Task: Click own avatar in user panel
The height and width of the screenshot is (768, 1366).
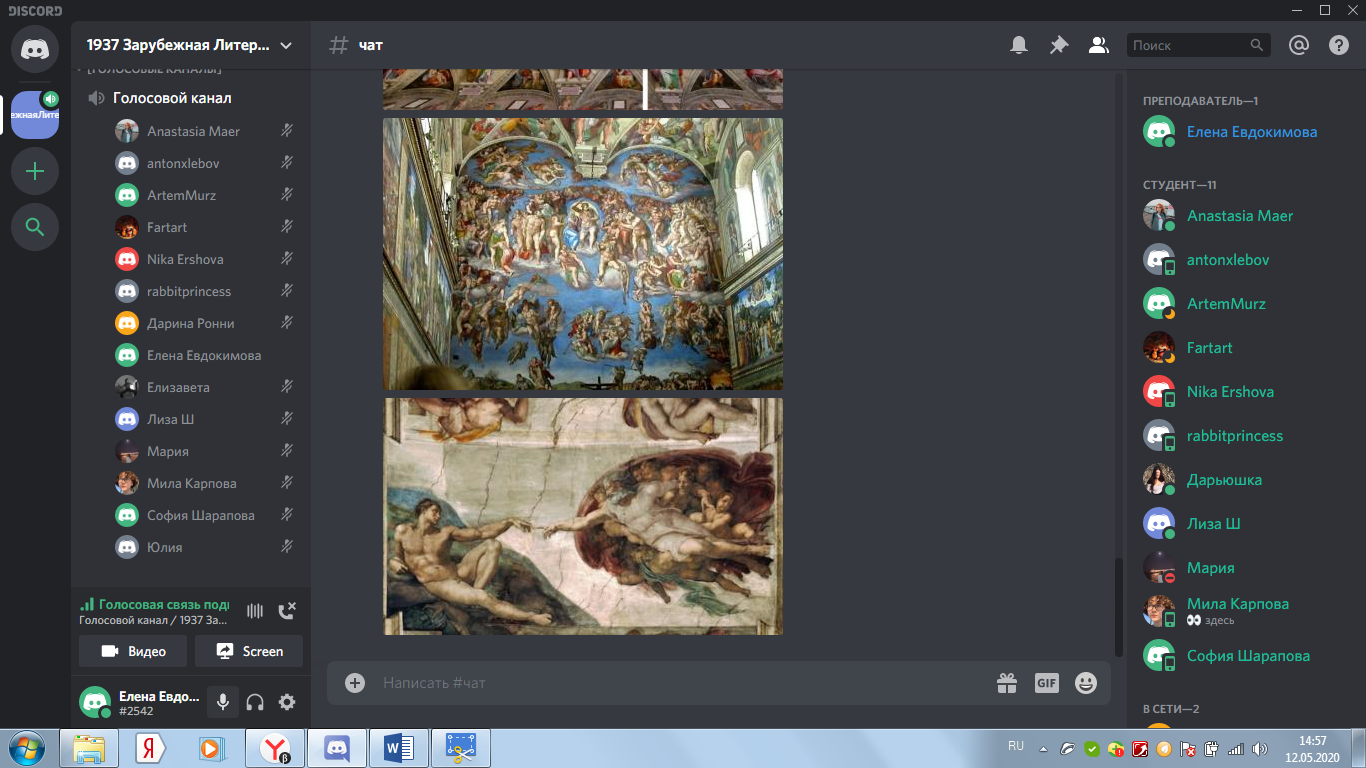Action: (x=95, y=702)
